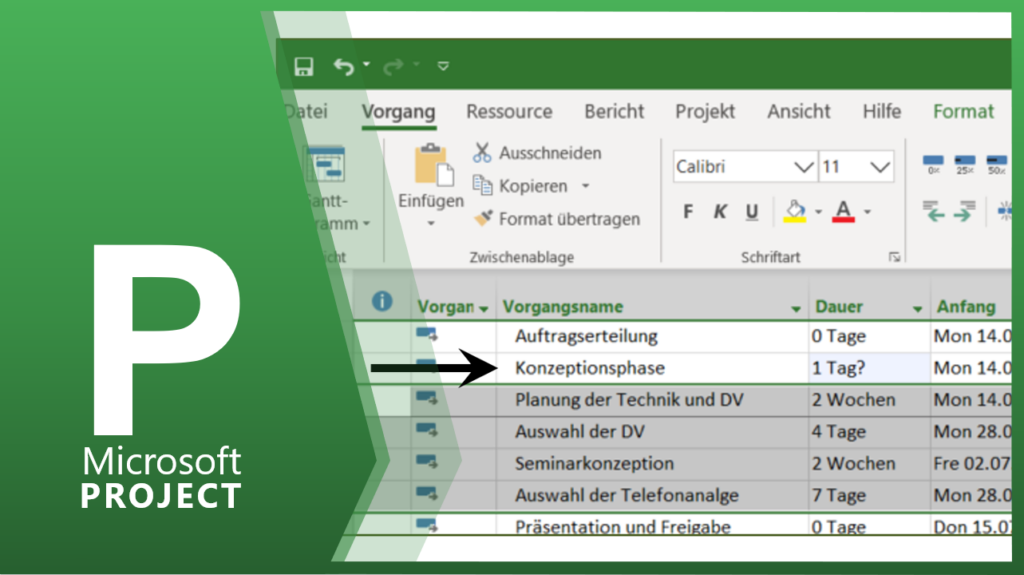Click the Save disk icon
This screenshot has height=575, width=1024.
(x=304, y=66)
